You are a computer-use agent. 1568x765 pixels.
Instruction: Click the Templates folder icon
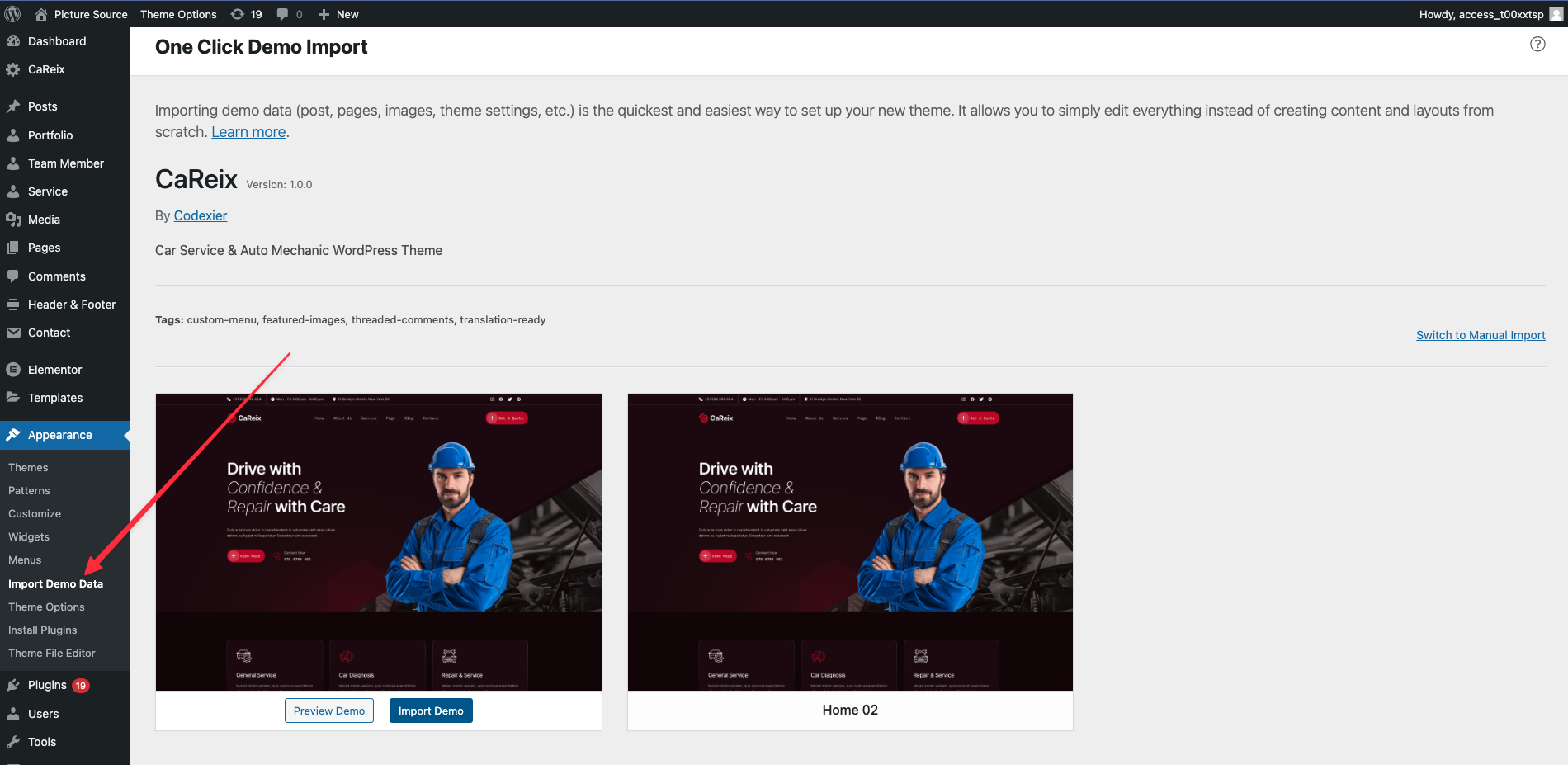(x=13, y=398)
